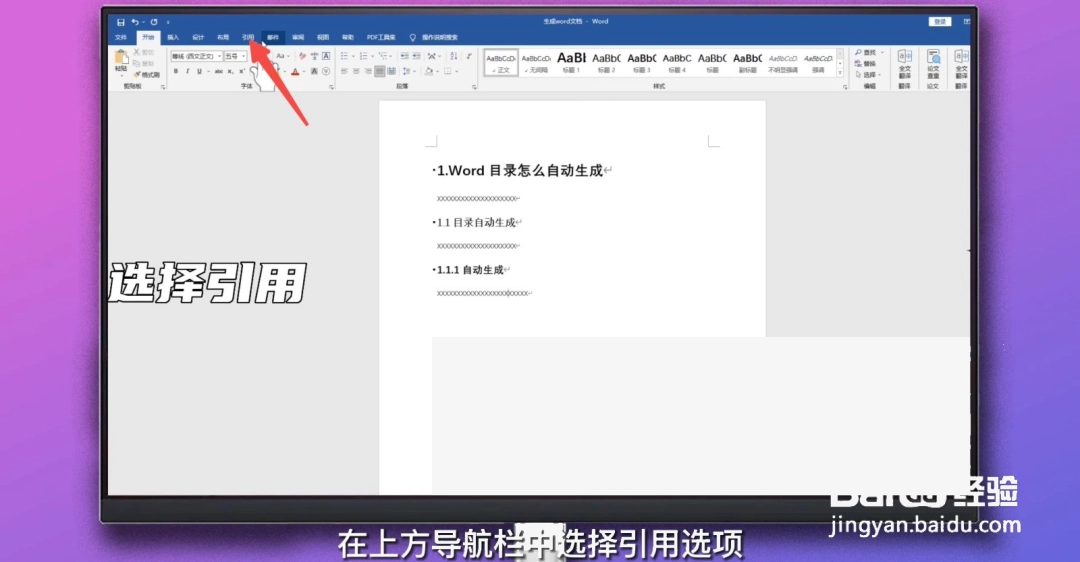Image resolution: width=1080 pixels, height=562 pixels.
Task: Switch to the 审阅 (Review) tab
Action: coord(298,37)
